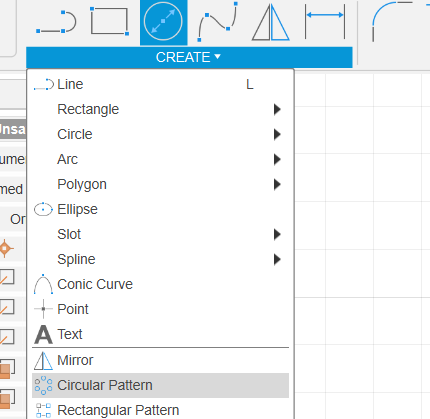
Task: Select the Line tool in toolbar
Action: click(56, 22)
